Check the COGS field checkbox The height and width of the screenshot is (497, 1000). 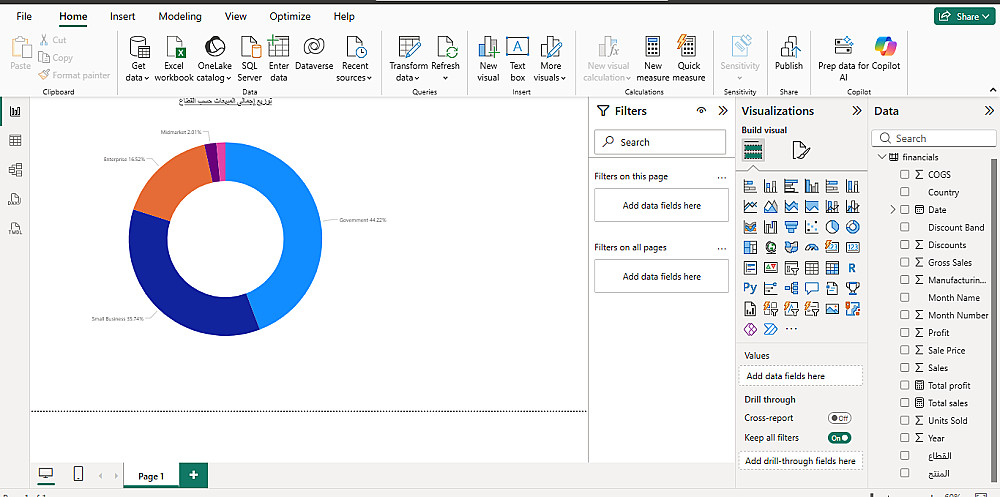pos(905,175)
